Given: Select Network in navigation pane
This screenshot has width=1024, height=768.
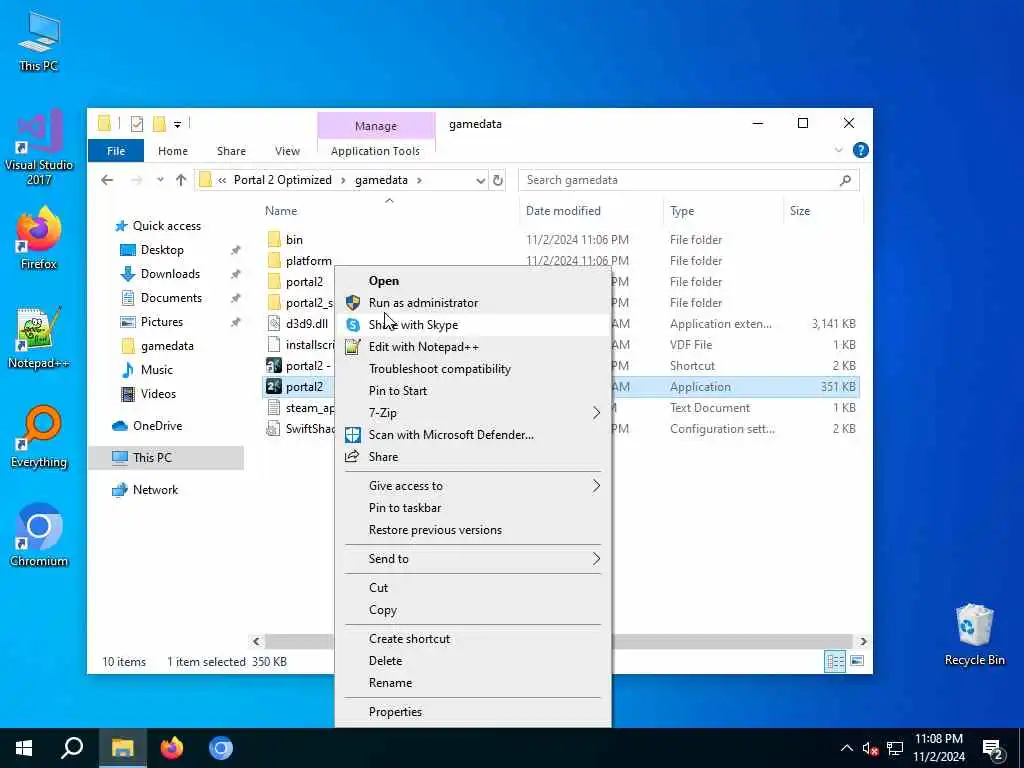Looking at the screenshot, I should click(155, 490).
